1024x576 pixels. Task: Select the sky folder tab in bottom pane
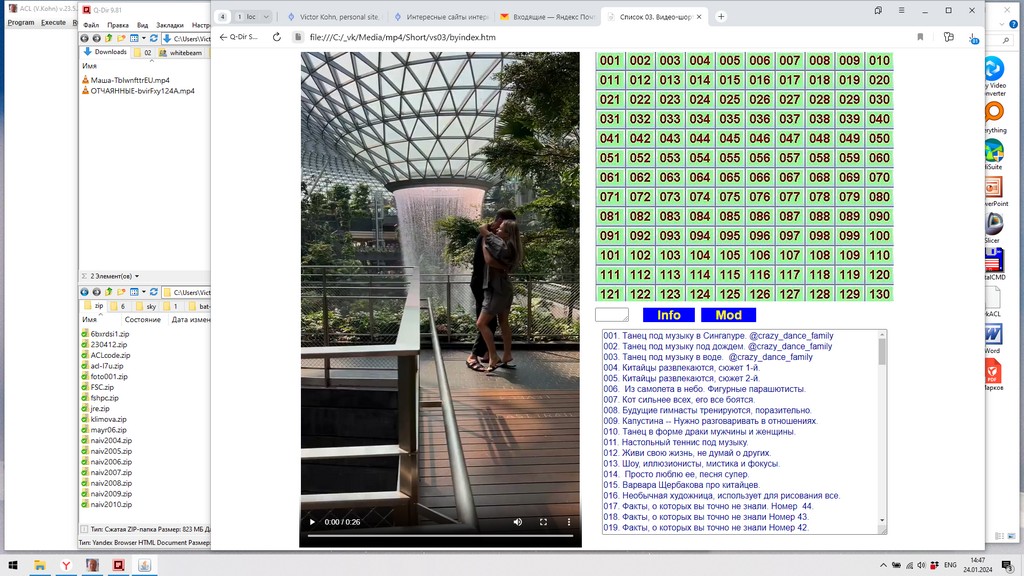146,306
